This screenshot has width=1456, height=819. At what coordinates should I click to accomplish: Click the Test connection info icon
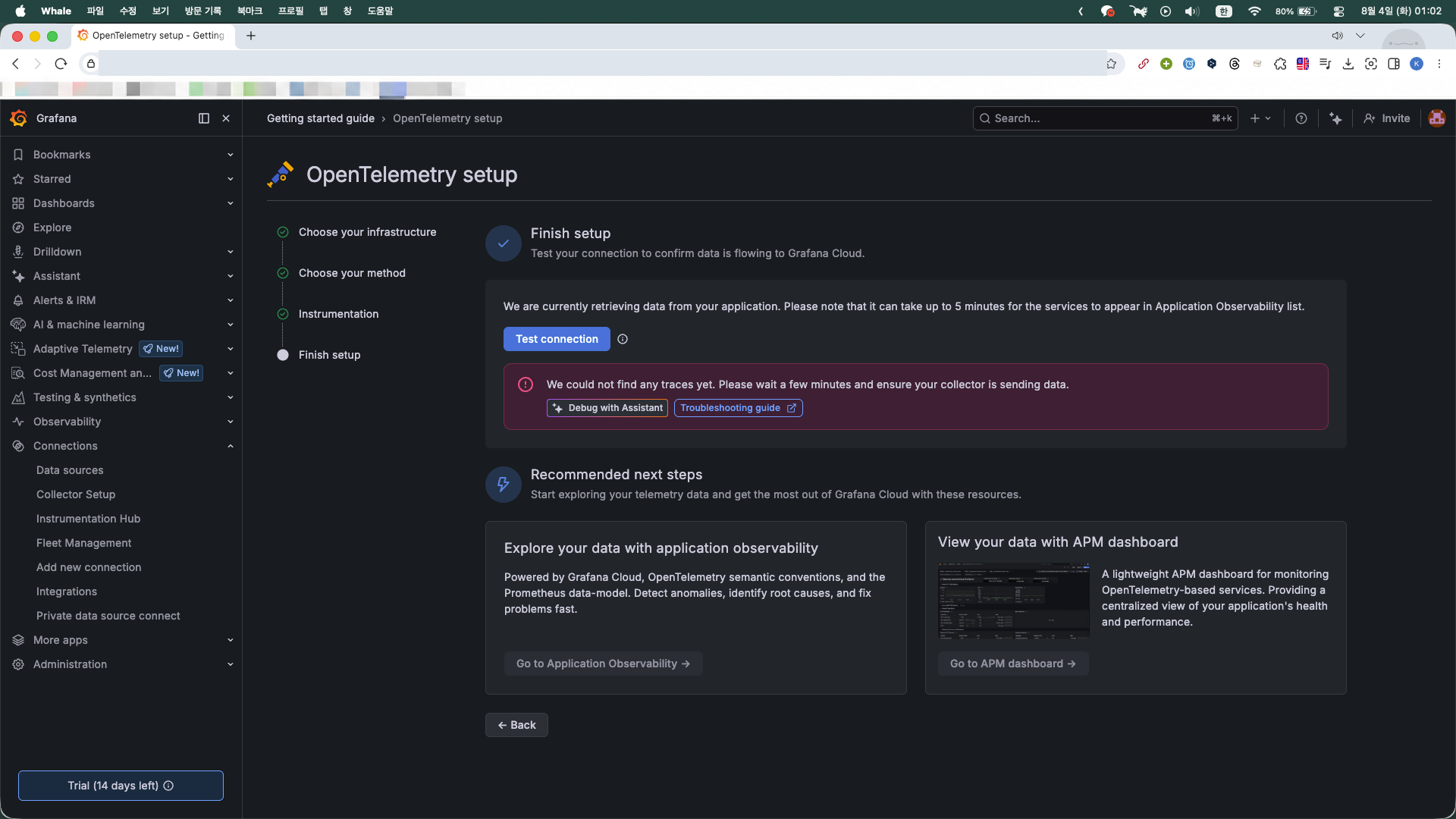(623, 339)
